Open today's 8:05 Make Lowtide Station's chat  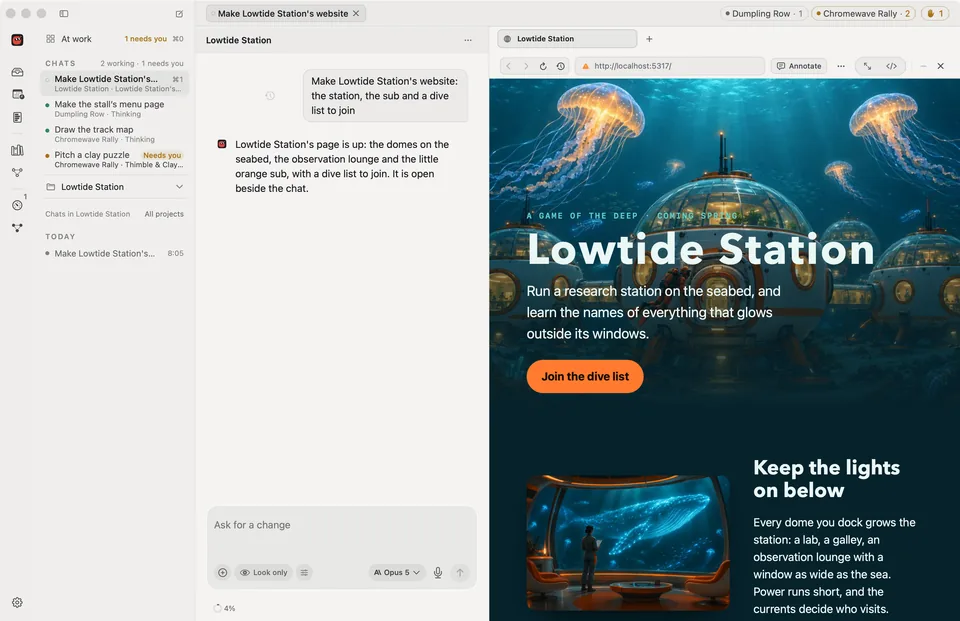tap(114, 254)
